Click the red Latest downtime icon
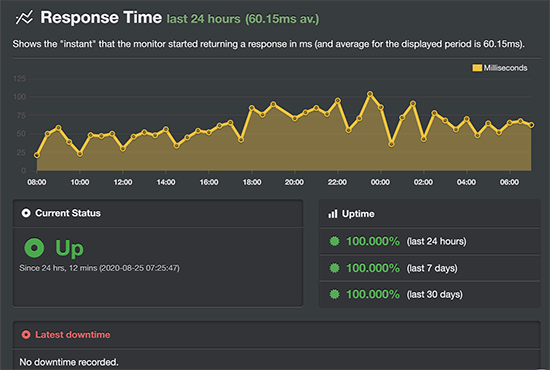 tap(26, 335)
